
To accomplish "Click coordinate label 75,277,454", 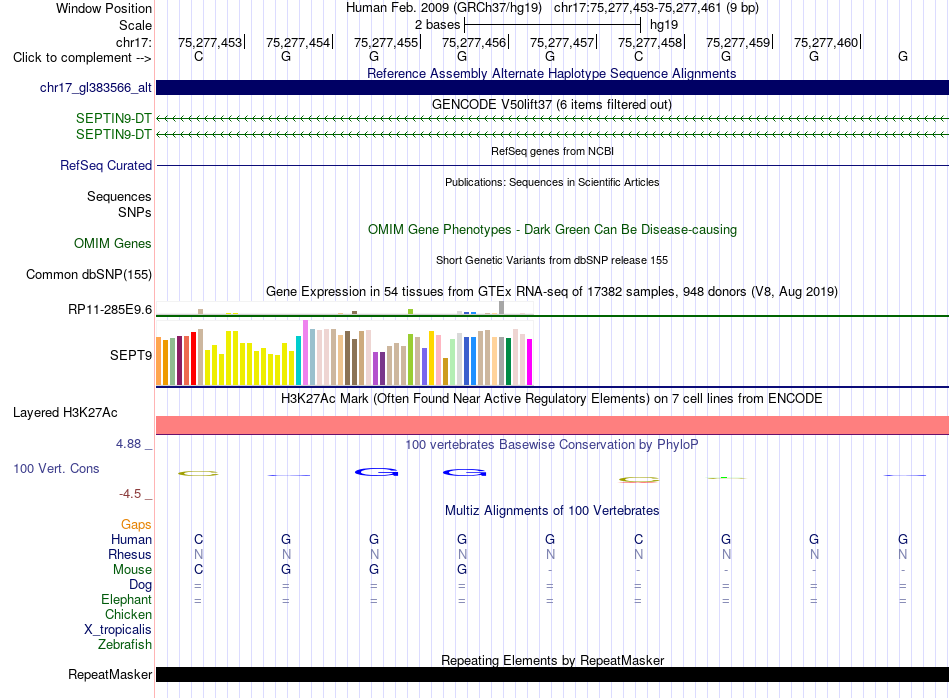I will coord(297,42).
